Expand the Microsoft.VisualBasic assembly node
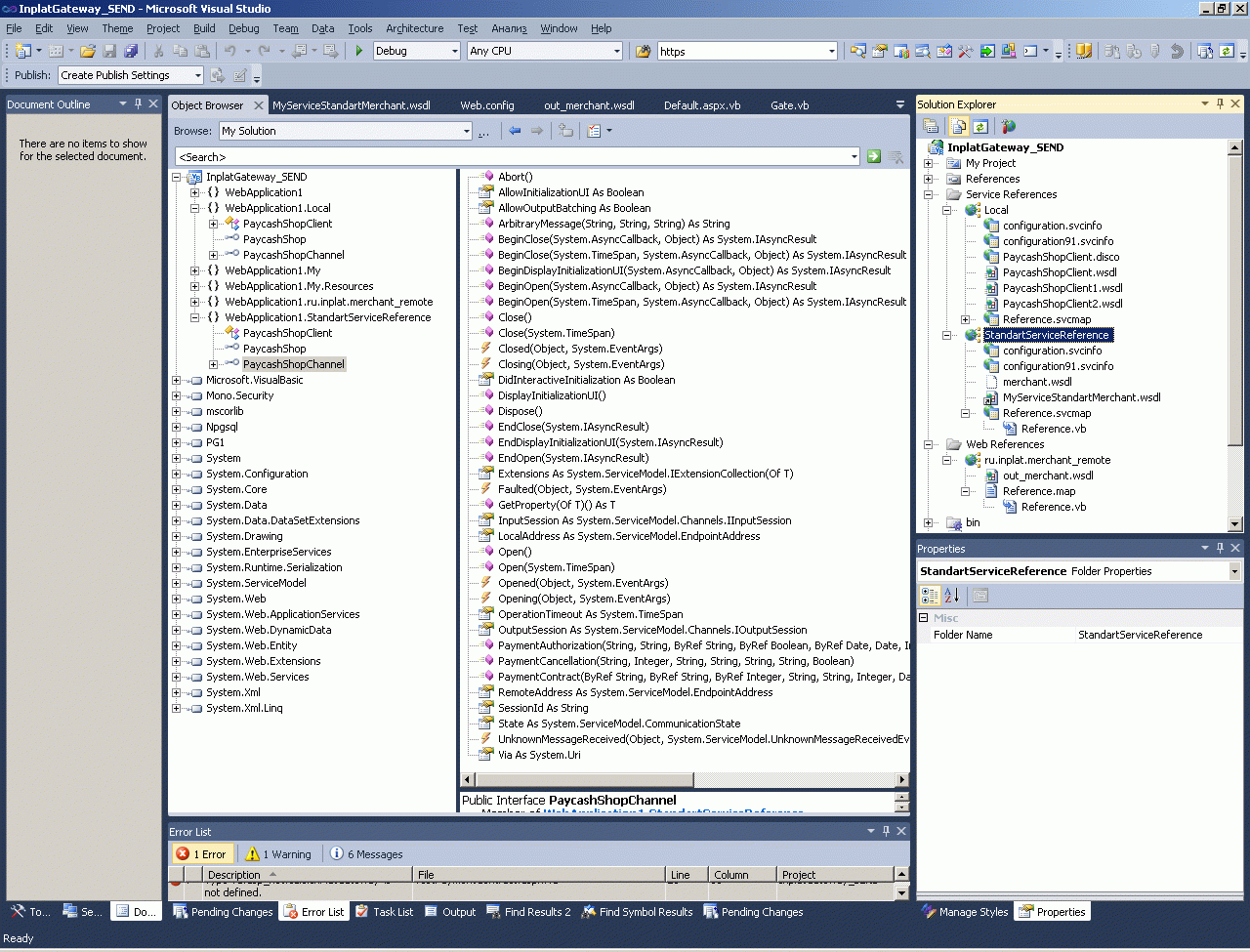The width and height of the screenshot is (1250, 952). coord(177,380)
